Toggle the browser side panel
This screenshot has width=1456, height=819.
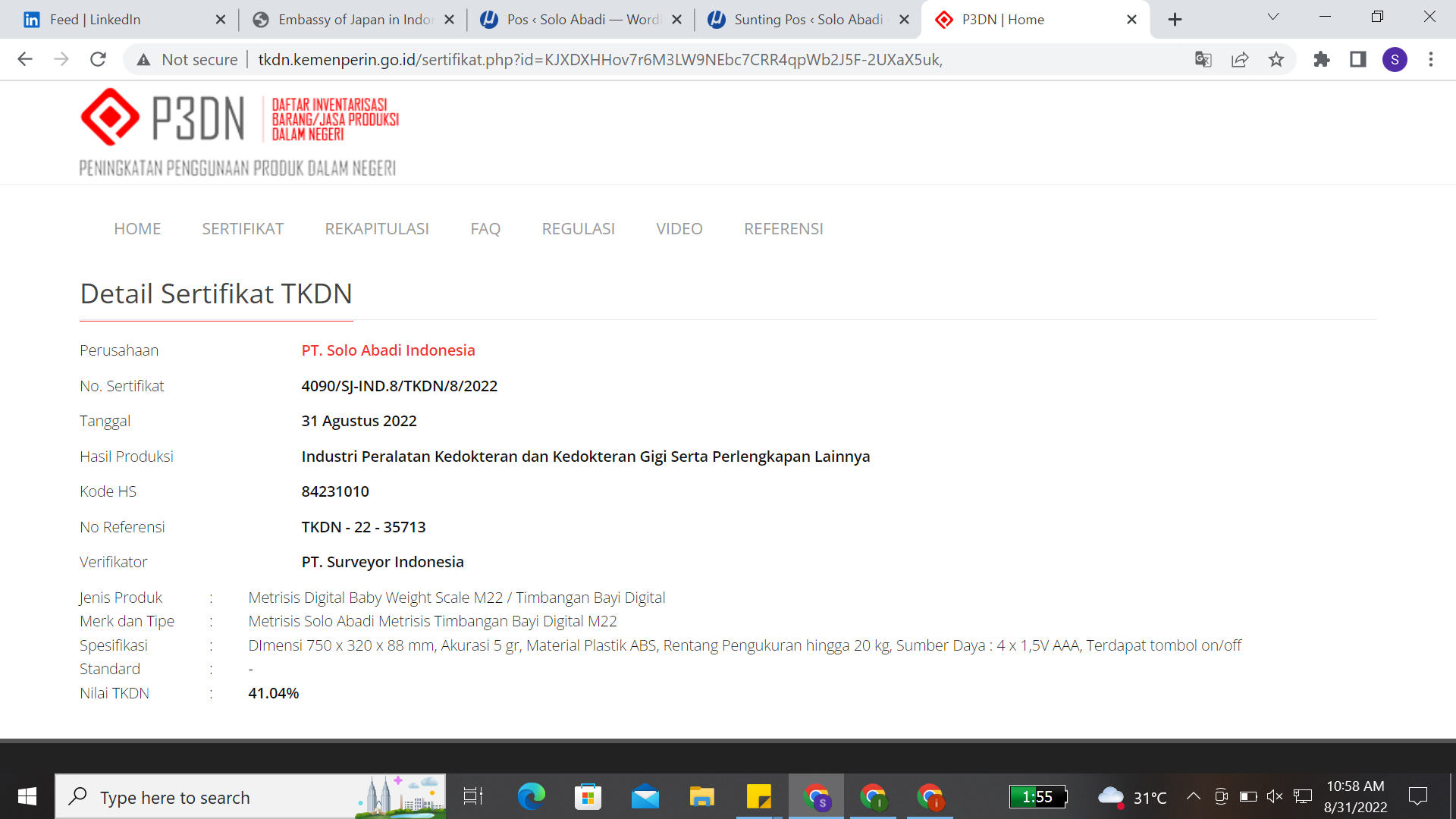(1358, 59)
